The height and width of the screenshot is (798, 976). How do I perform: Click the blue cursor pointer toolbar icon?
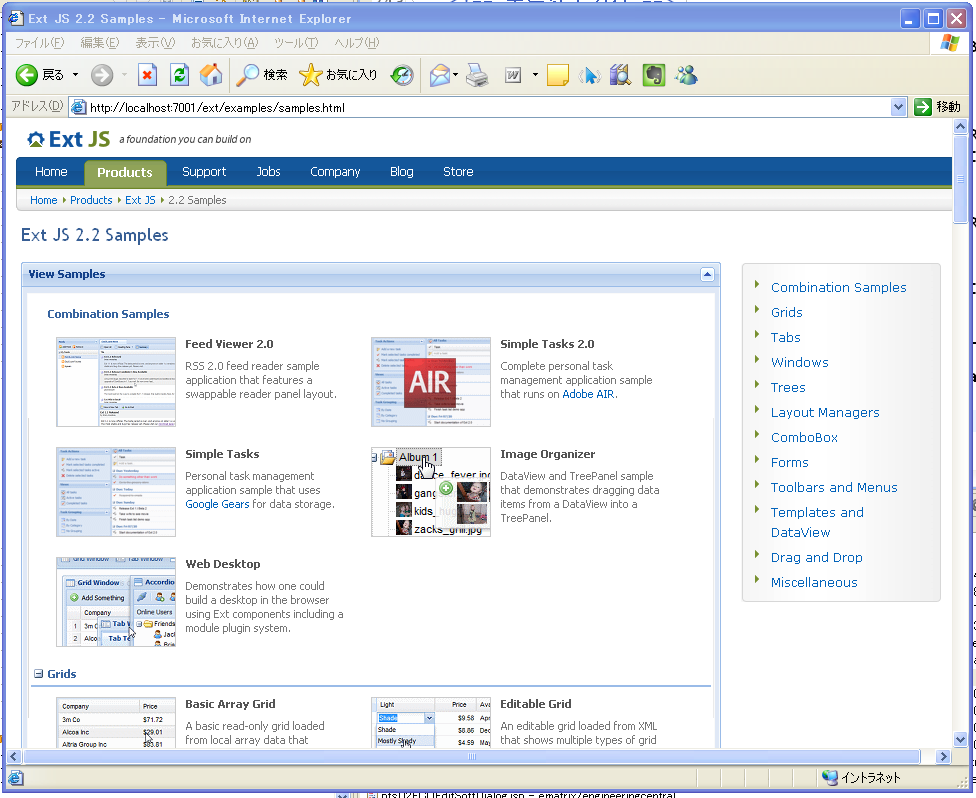click(x=589, y=75)
